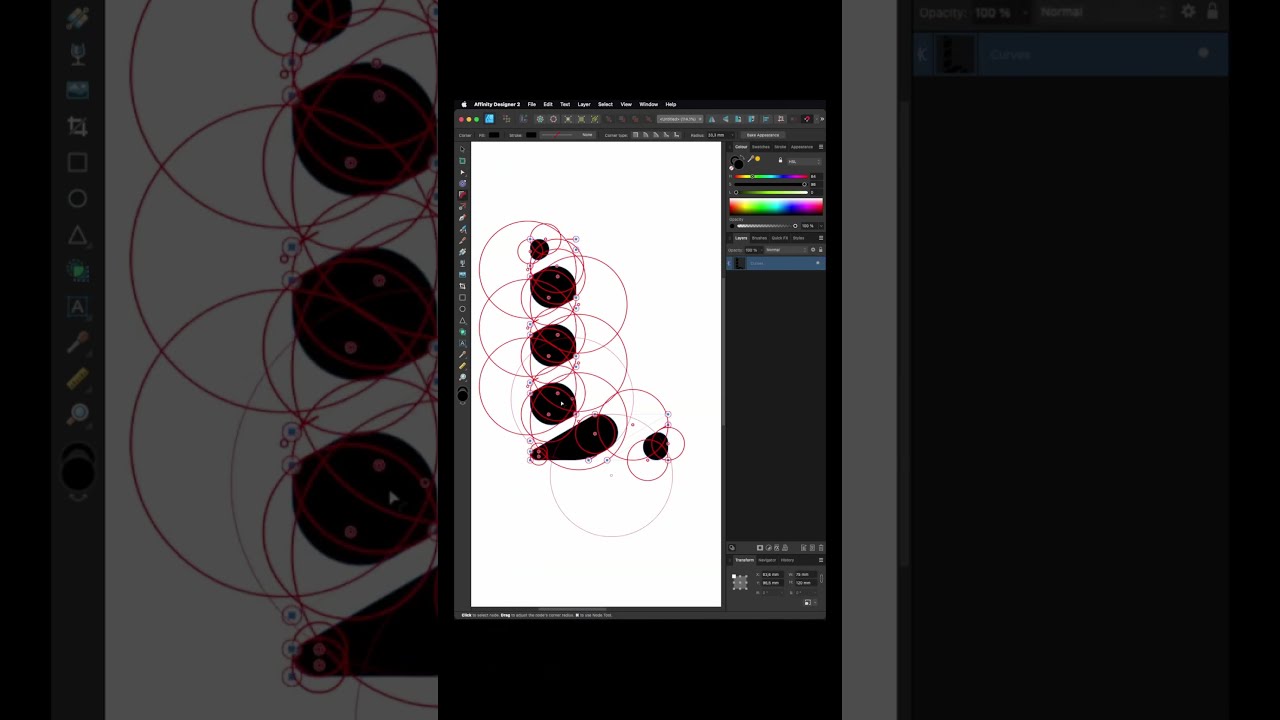Switch to the Brushes tab
The width and height of the screenshot is (1280, 720).
759,238
